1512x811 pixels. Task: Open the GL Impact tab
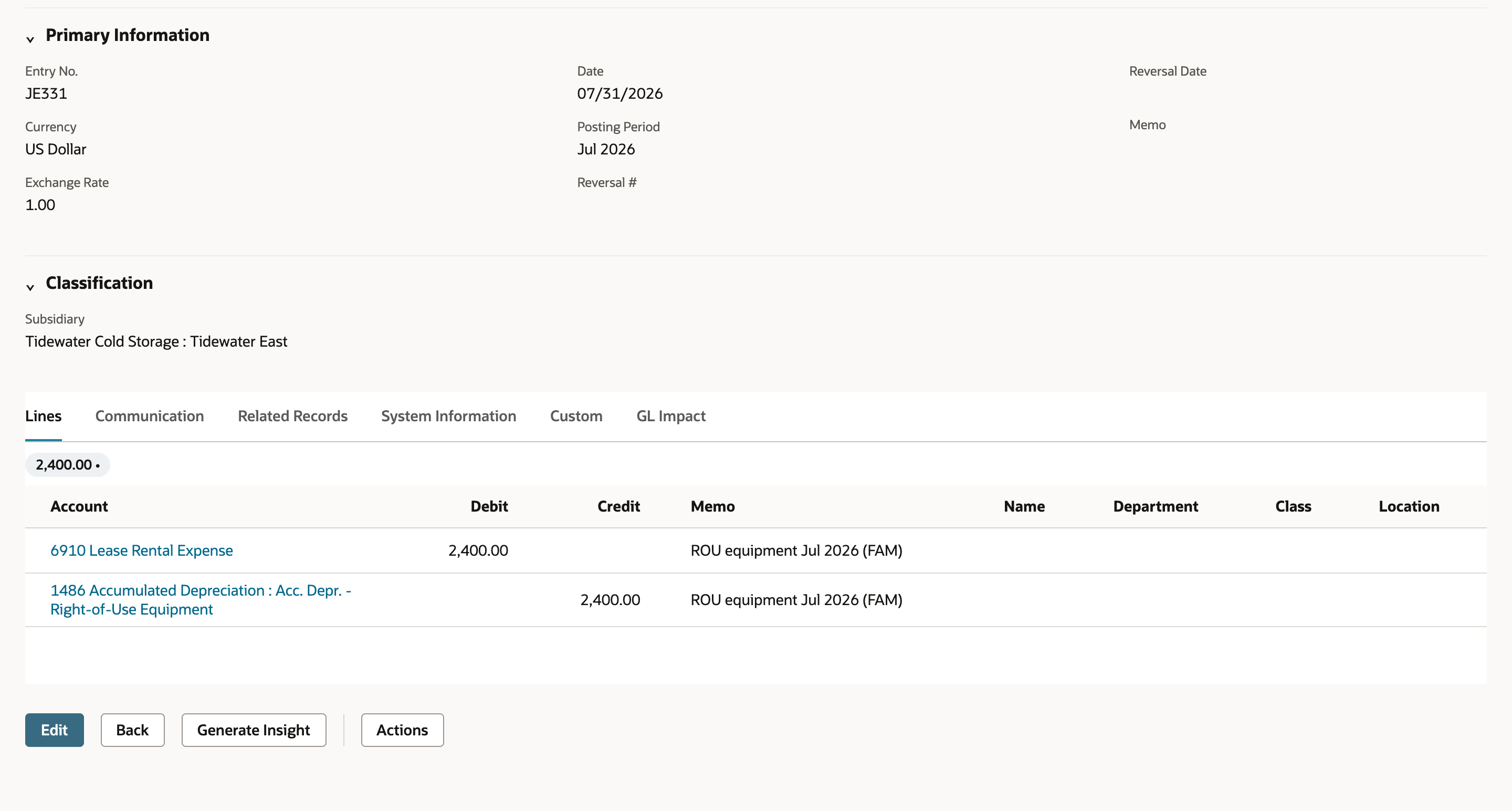click(671, 416)
